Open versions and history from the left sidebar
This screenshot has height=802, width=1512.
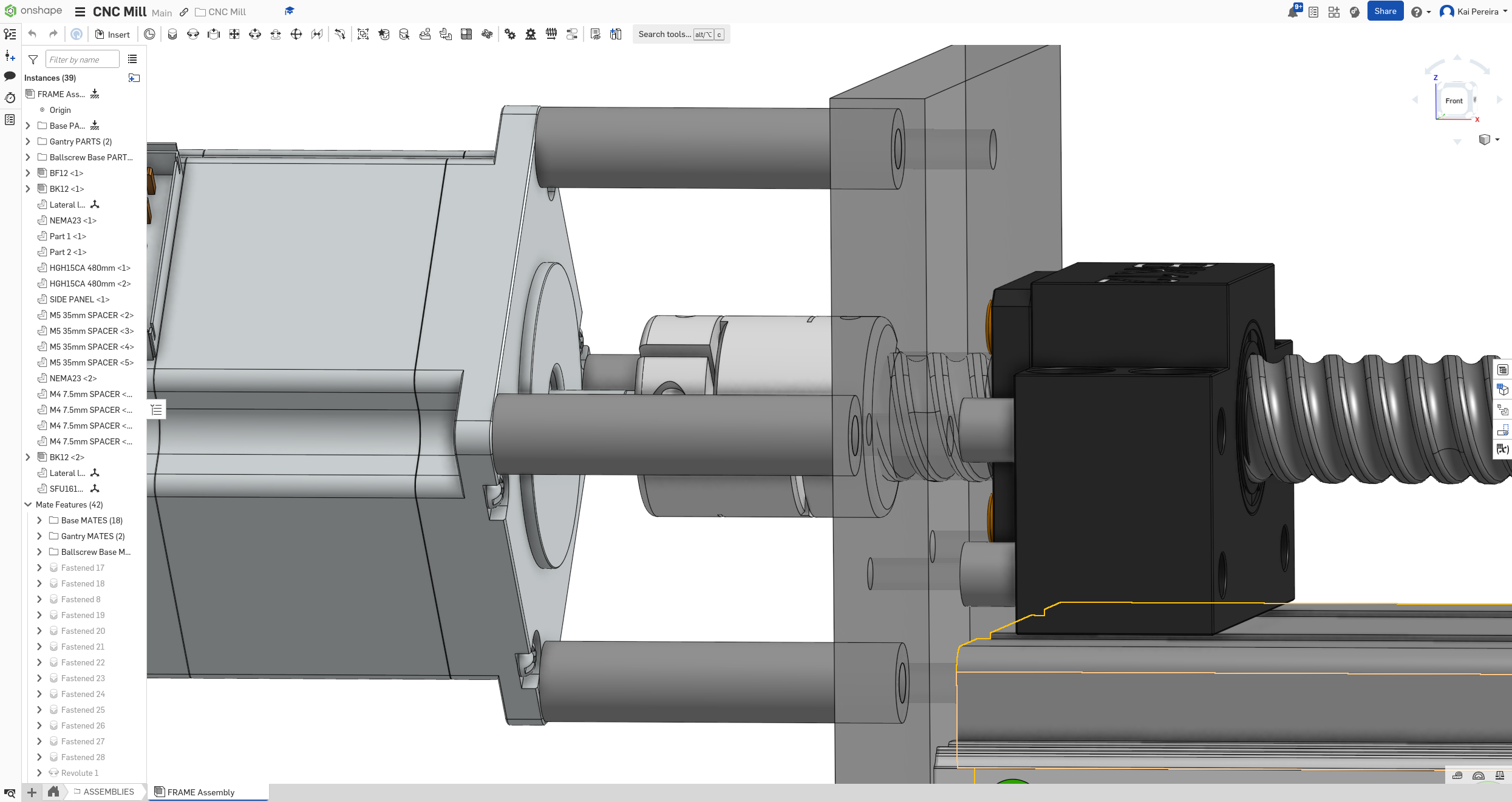point(10,98)
